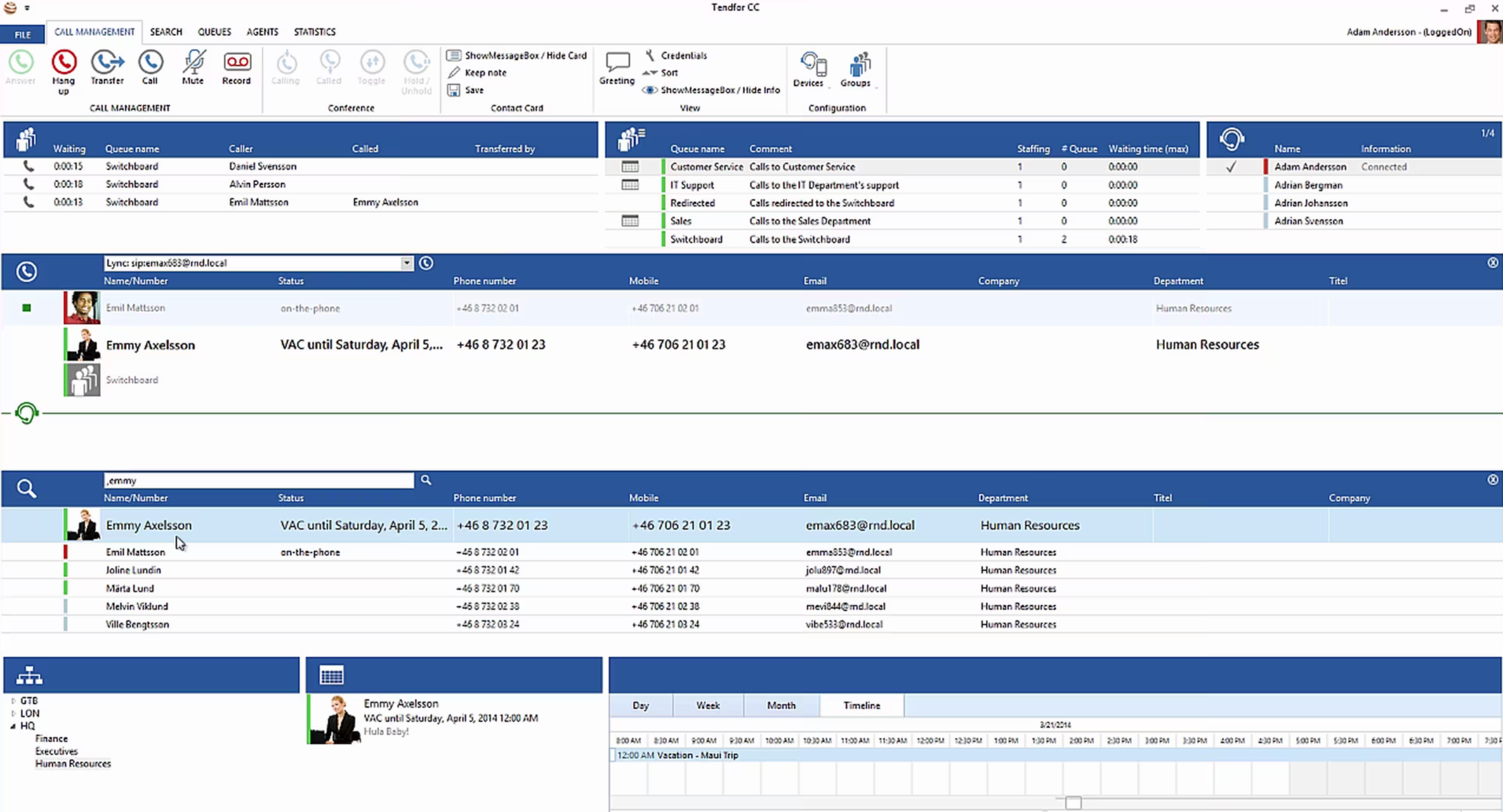
Task: Click the Hang up call icon
Action: click(64, 63)
